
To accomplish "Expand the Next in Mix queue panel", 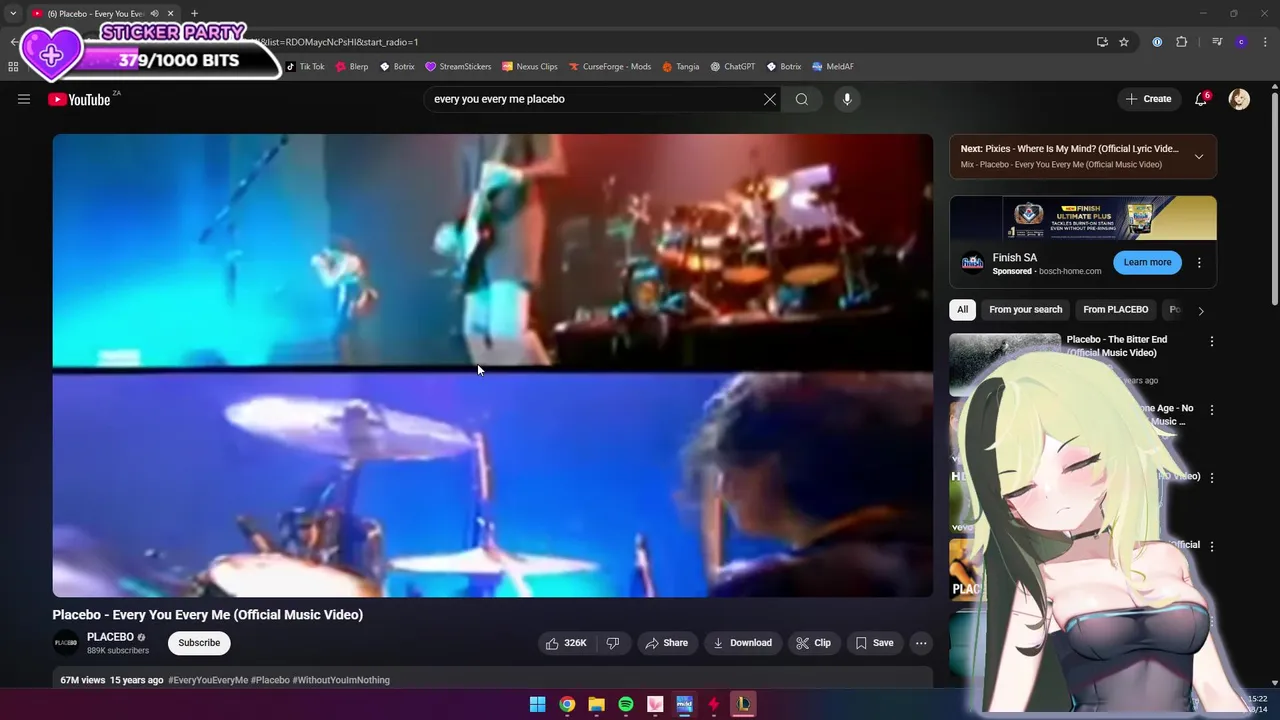I will click(1199, 156).
